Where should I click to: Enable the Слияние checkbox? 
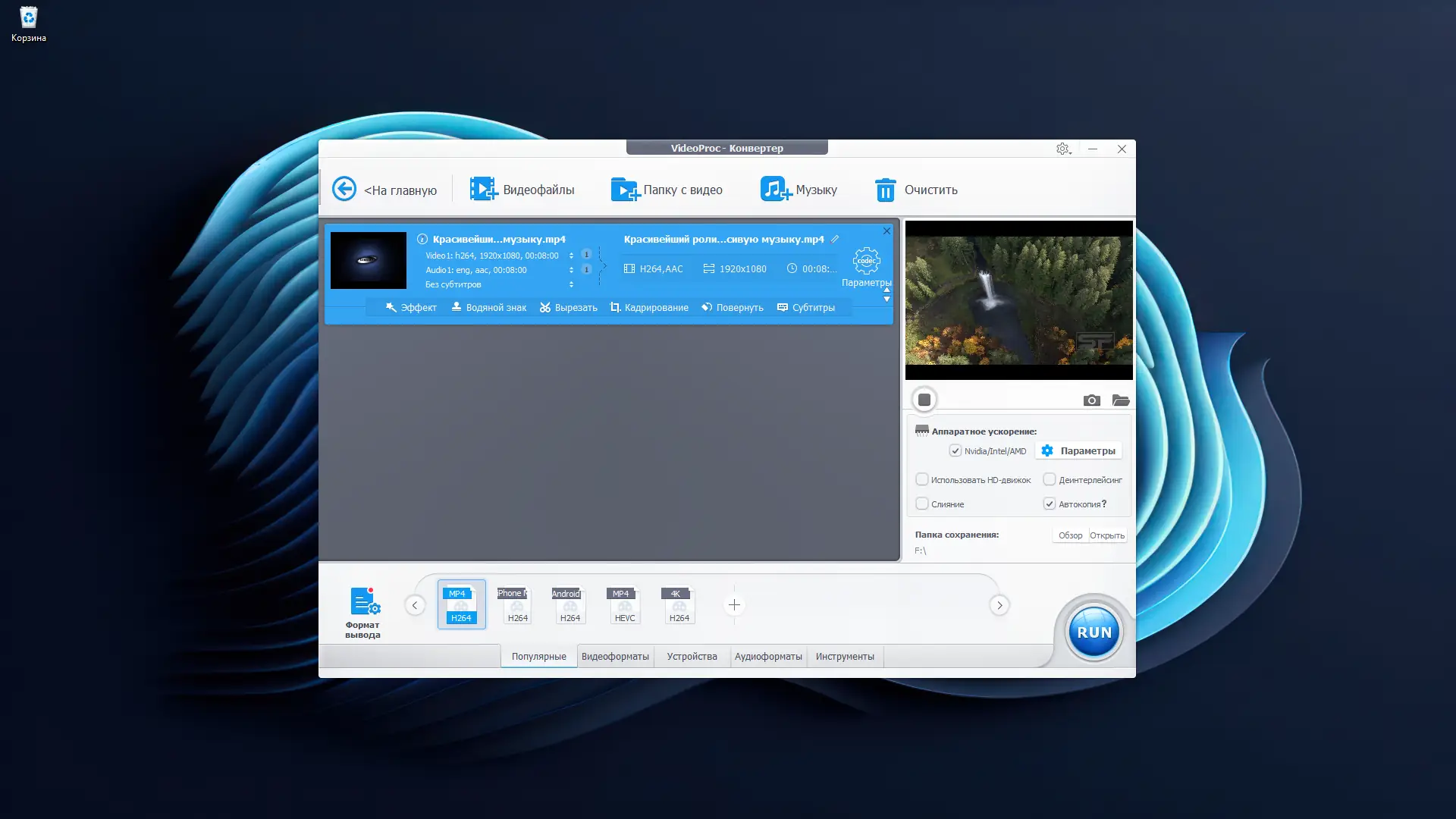[922, 504]
